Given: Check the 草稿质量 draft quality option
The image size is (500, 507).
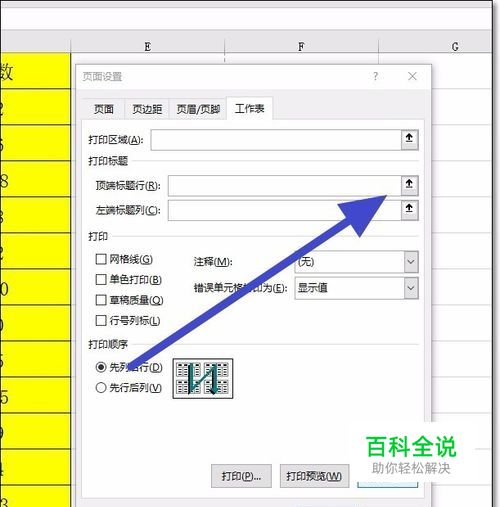Looking at the screenshot, I should pyautogui.click(x=101, y=300).
